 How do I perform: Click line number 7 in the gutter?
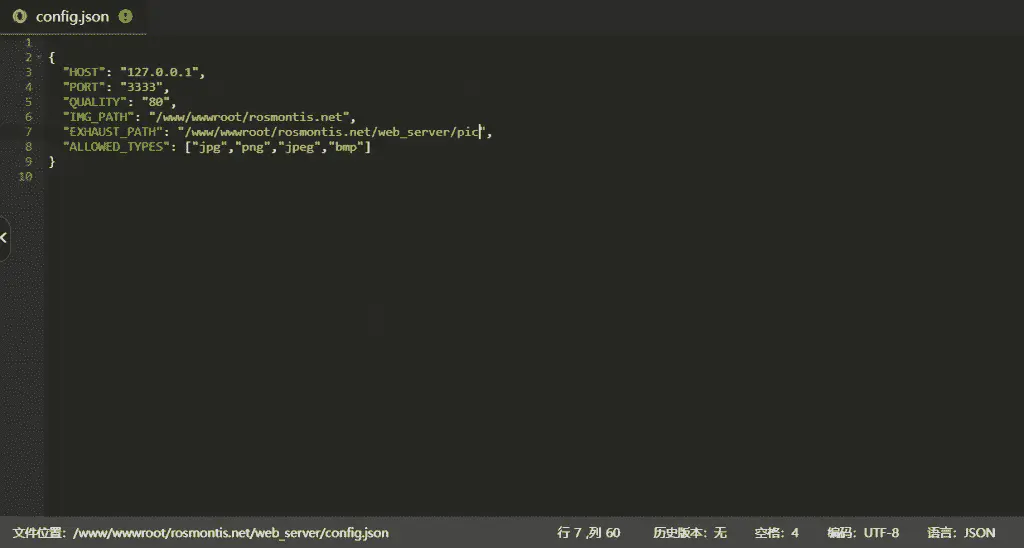pos(28,132)
